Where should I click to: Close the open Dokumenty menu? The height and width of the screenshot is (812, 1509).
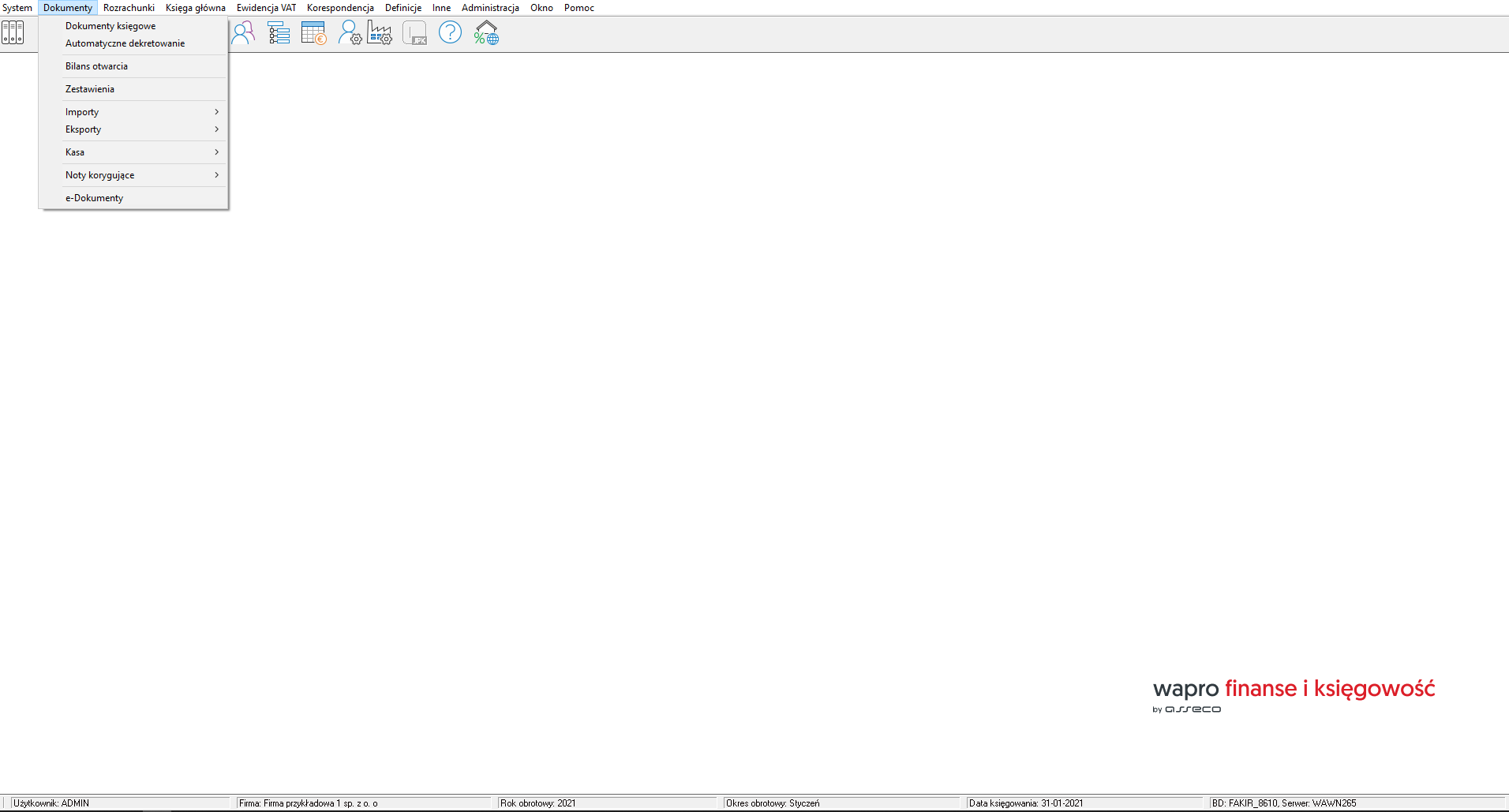pyautogui.click(x=68, y=8)
